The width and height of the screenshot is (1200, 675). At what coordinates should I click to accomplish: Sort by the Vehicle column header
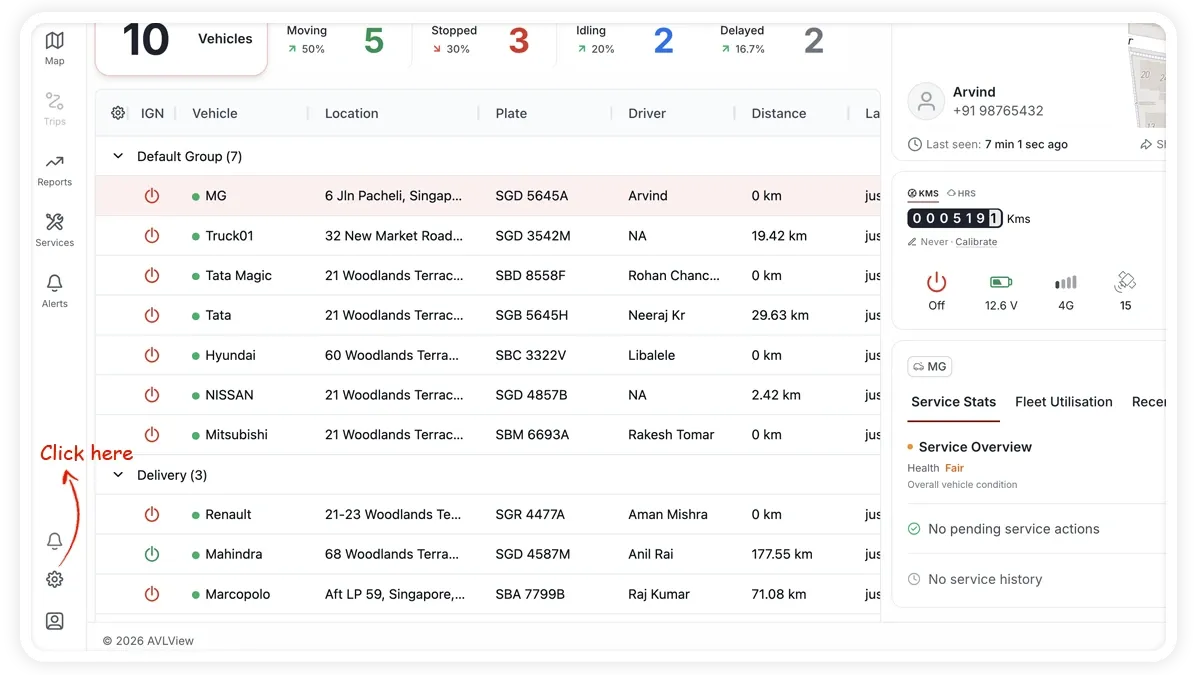(x=215, y=113)
